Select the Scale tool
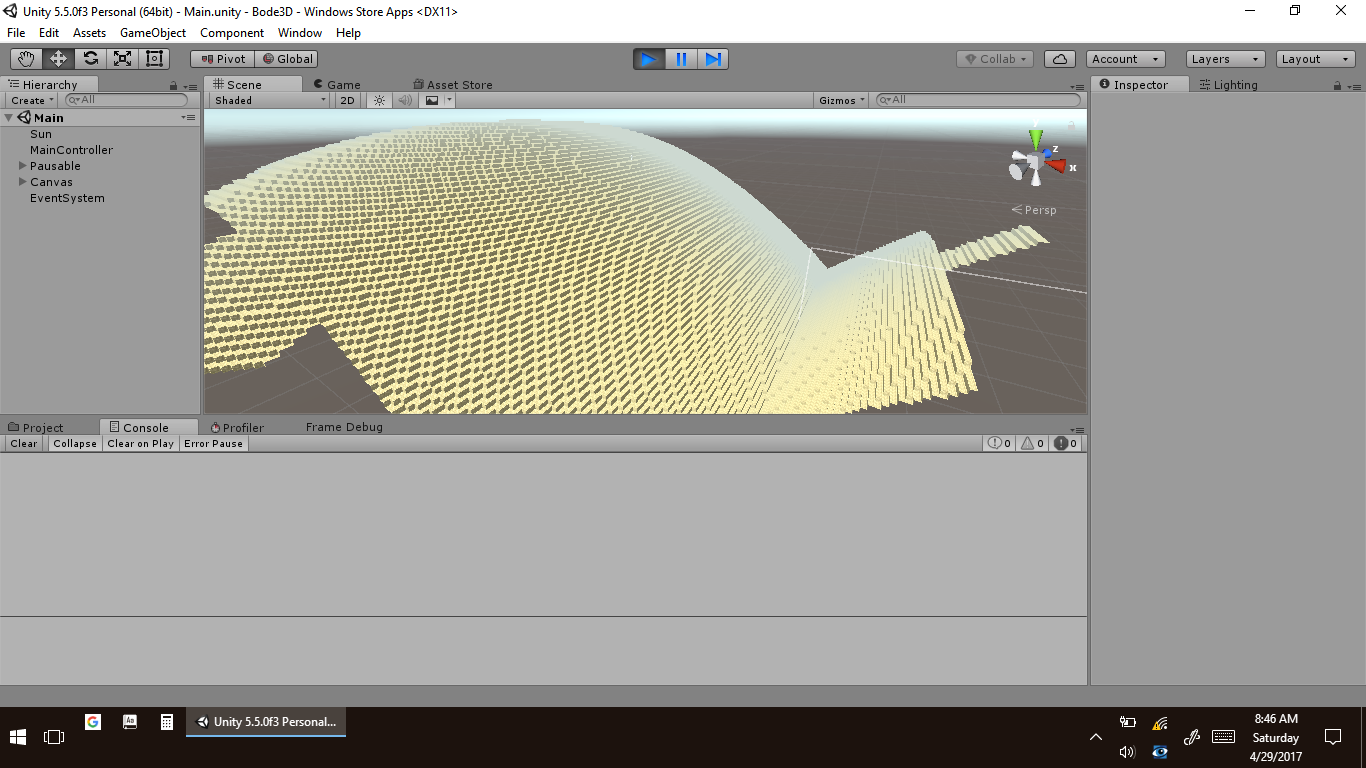Screen dimensions: 1366x768 coord(122,59)
